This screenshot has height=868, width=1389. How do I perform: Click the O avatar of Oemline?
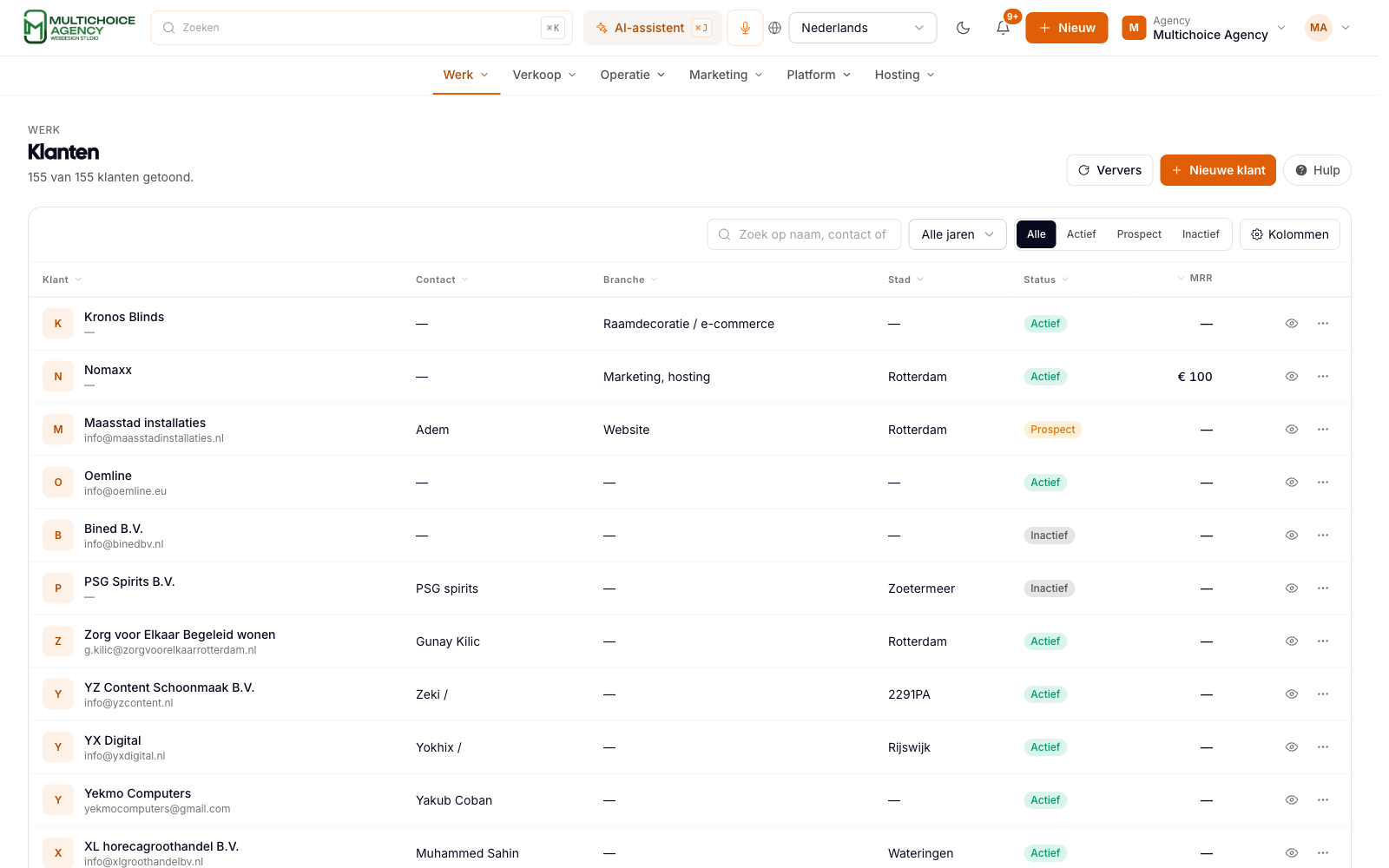58,483
